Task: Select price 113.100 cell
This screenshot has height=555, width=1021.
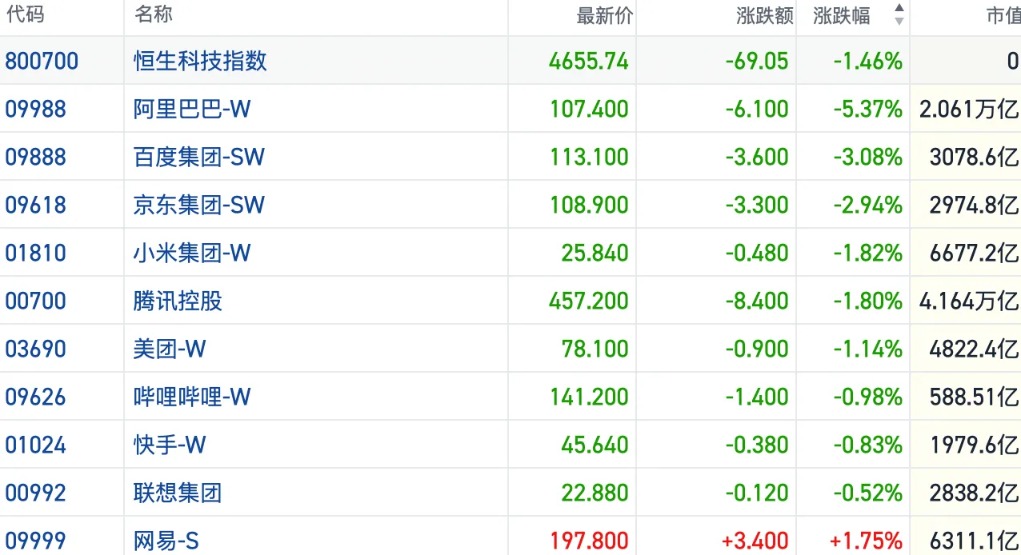Action: pos(589,157)
